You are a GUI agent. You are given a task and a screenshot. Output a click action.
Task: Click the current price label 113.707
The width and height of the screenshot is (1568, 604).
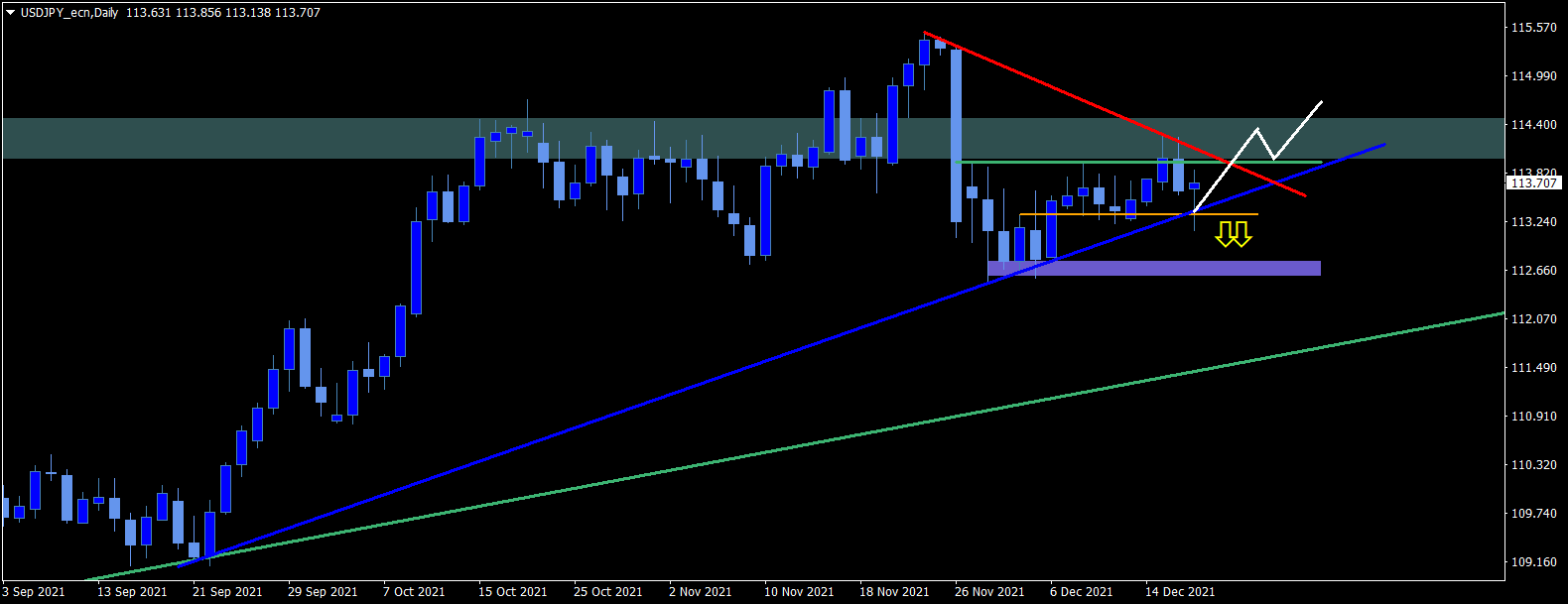(1534, 182)
